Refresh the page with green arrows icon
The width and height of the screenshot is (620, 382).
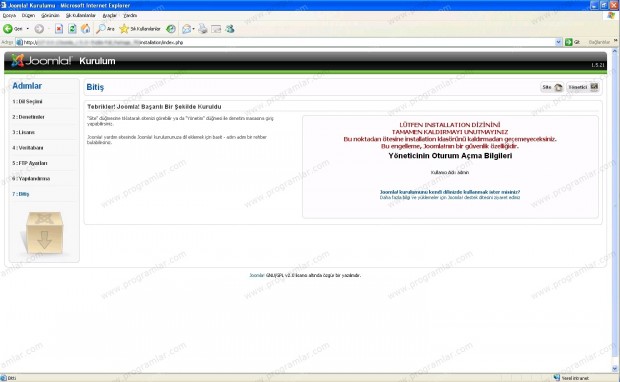pyautogui.click(x=72, y=29)
